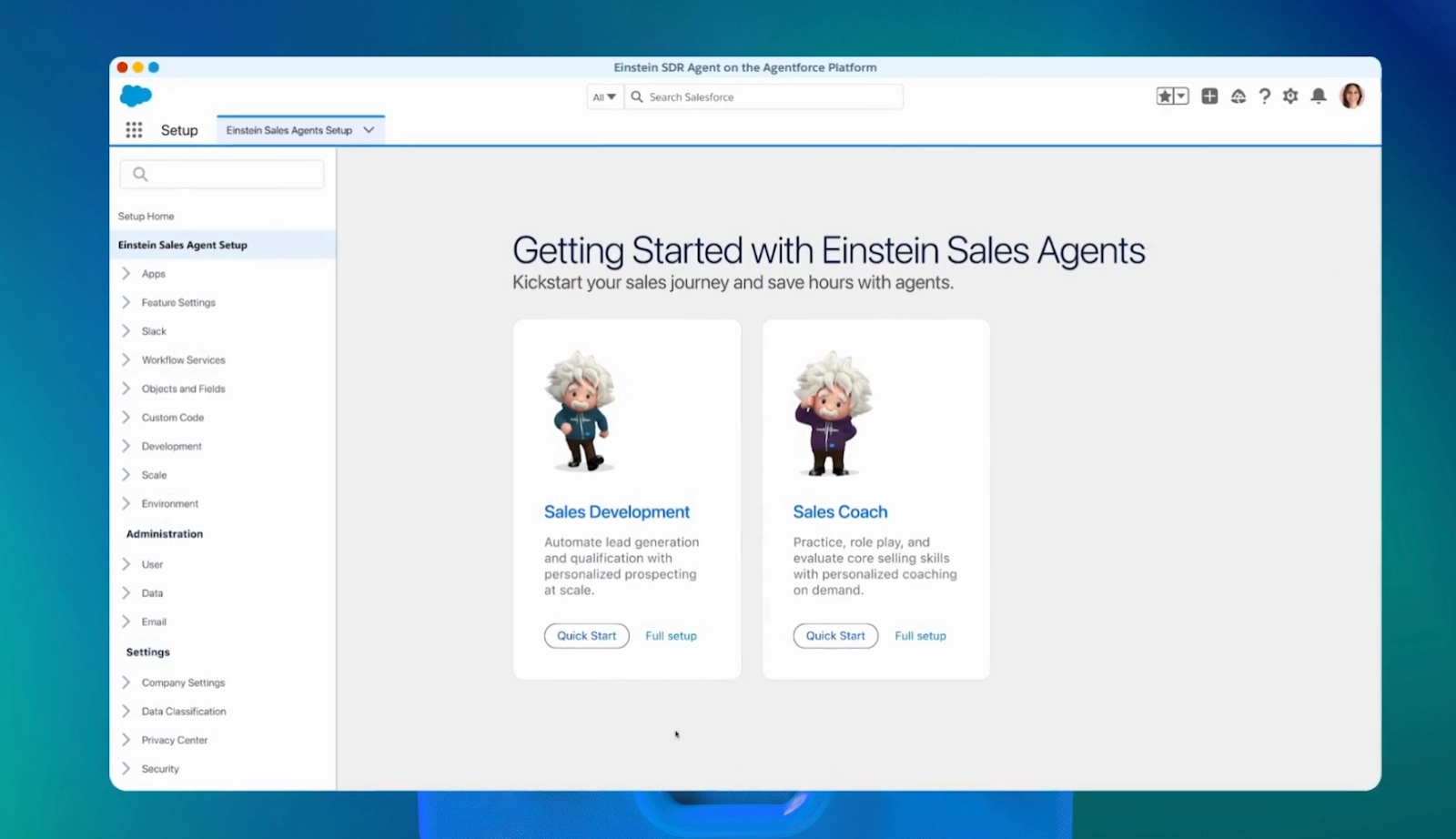Open the Trailhead guidance cloud icon

click(x=1239, y=96)
